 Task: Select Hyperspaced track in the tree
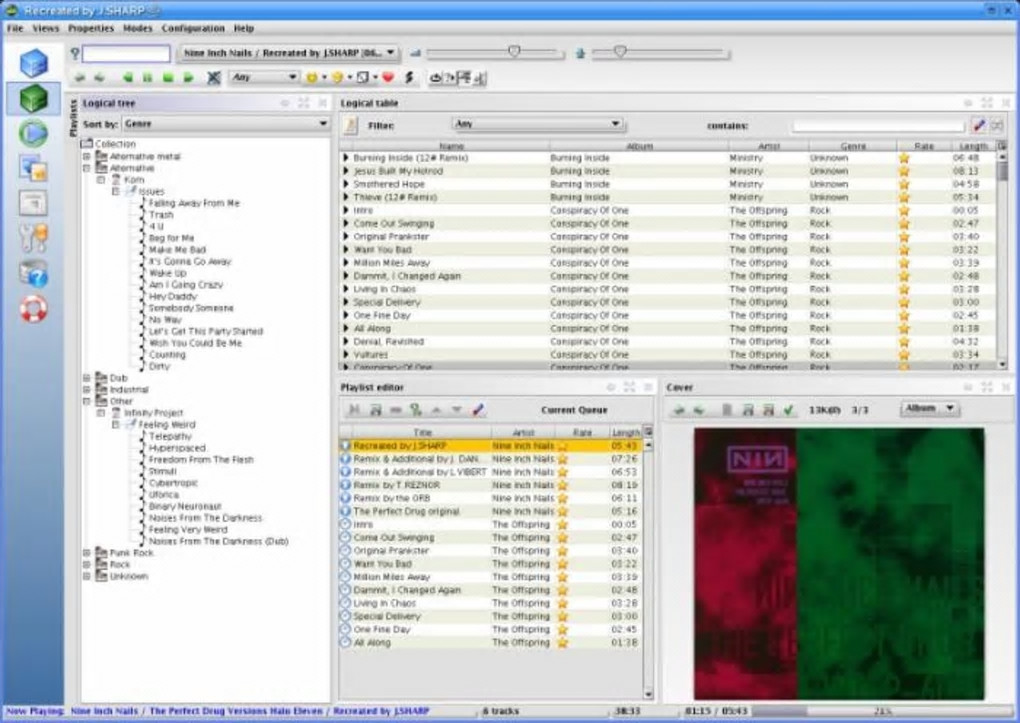pyautogui.click(x=177, y=448)
